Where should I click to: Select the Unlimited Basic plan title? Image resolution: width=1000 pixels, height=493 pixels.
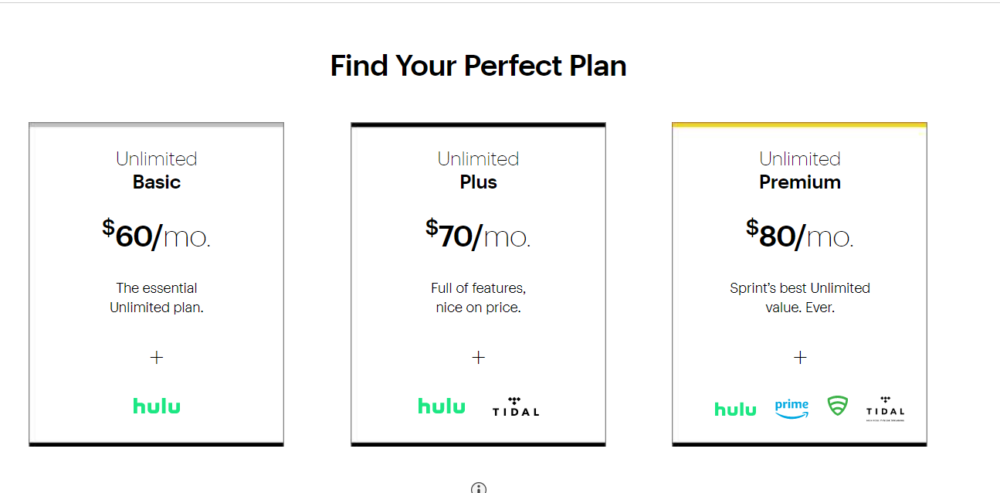point(156,170)
